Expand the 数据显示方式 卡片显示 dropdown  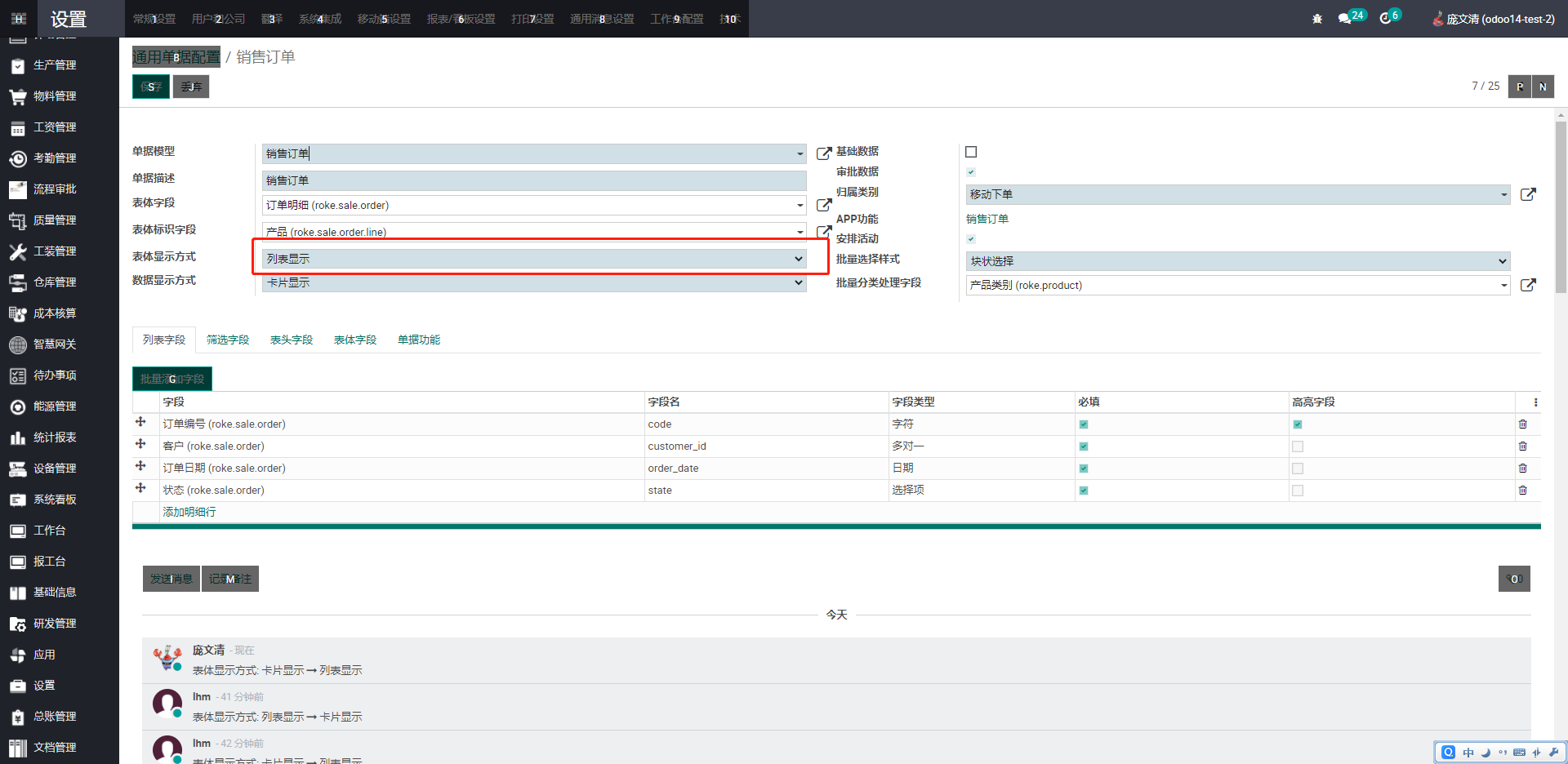pyautogui.click(x=534, y=283)
